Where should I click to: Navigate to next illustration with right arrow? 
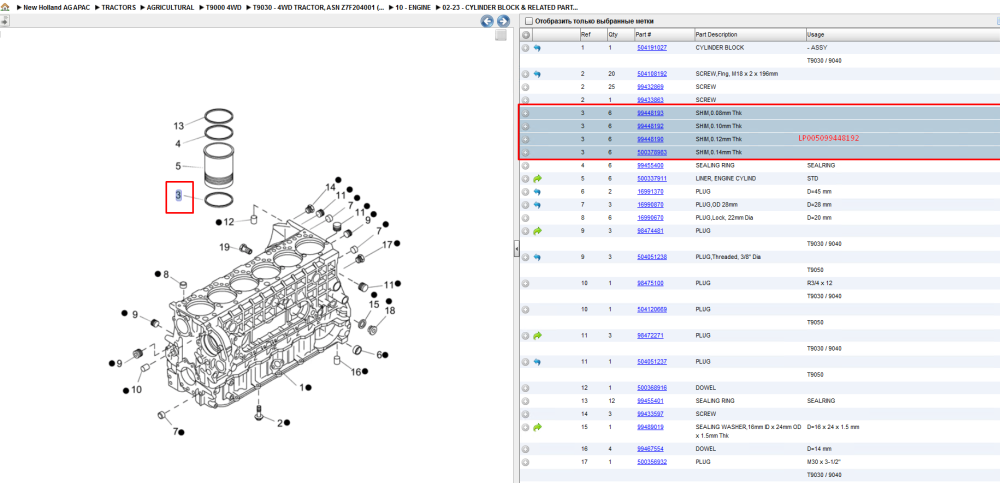click(503, 21)
